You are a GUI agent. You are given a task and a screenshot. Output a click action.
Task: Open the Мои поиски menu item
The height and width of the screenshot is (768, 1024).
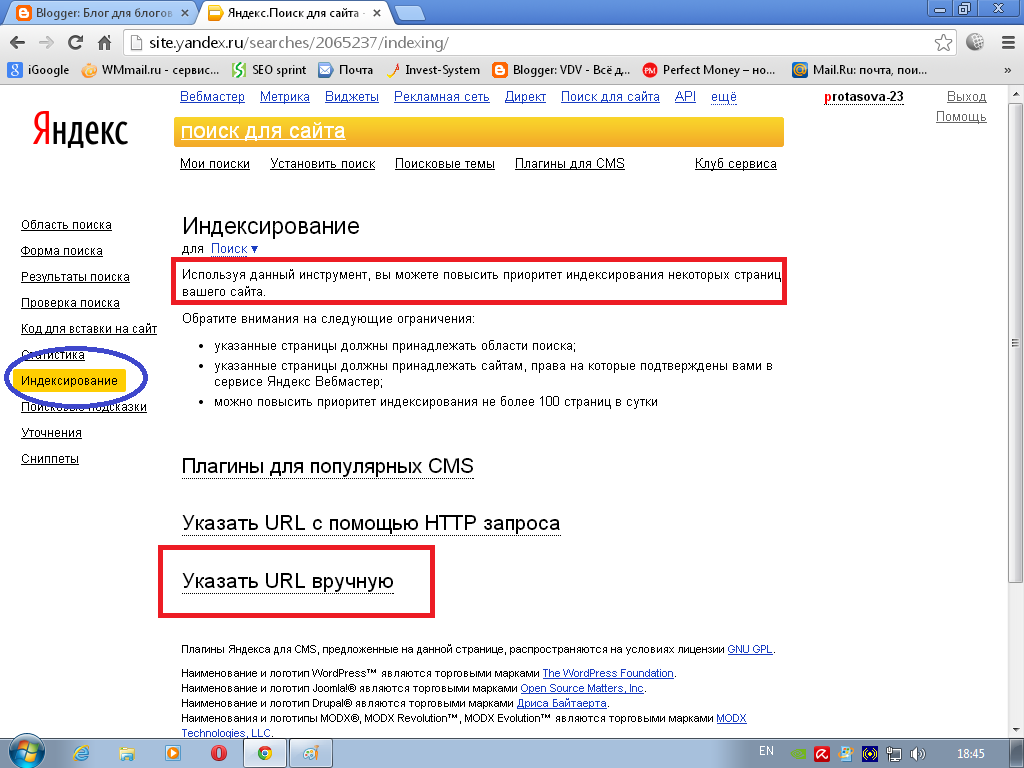click(x=215, y=164)
